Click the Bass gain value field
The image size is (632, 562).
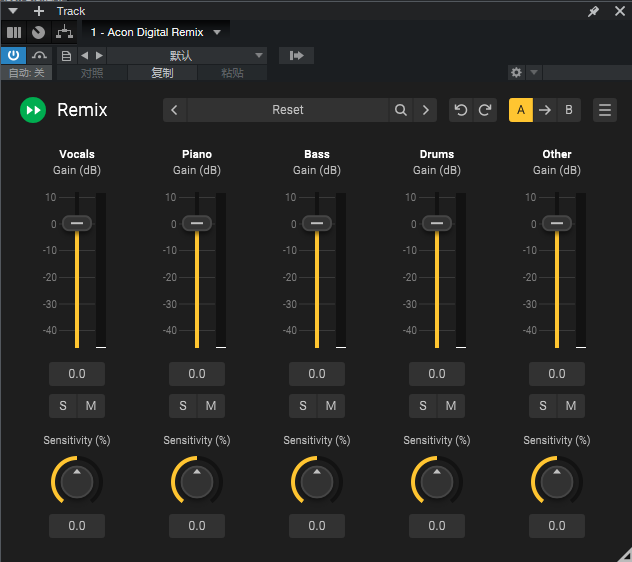pyautogui.click(x=317, y=374)
